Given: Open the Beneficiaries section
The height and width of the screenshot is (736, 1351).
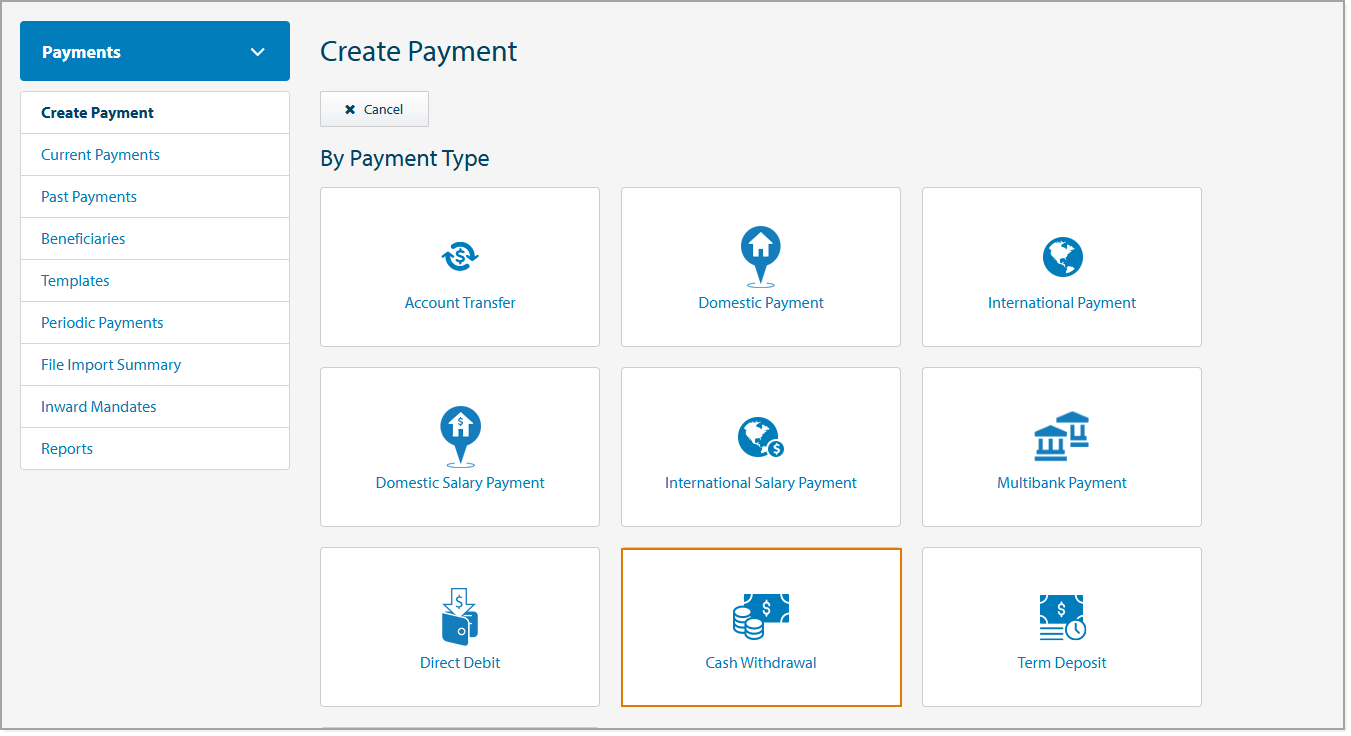Looking at the screenshot, I should [x=83, y=238].
